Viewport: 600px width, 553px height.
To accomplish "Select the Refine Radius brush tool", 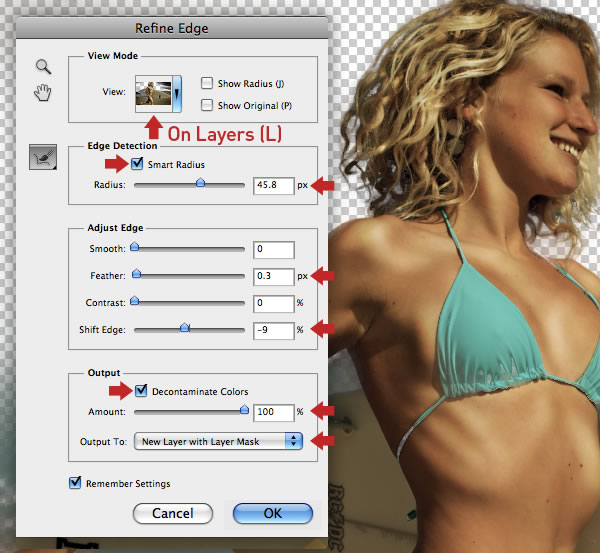I will click(43, 157).
